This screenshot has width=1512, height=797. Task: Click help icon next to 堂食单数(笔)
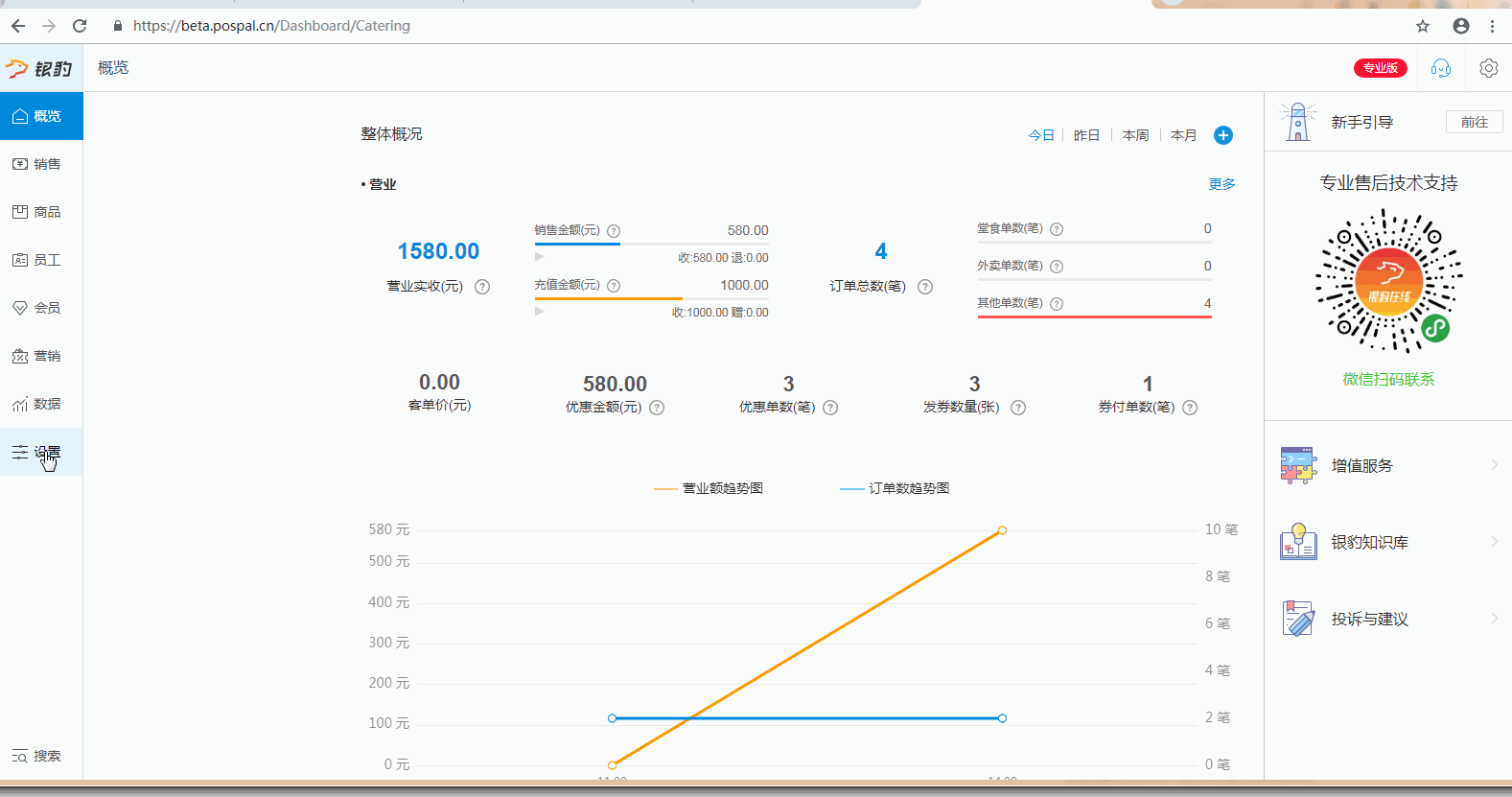click(1057, 229)
